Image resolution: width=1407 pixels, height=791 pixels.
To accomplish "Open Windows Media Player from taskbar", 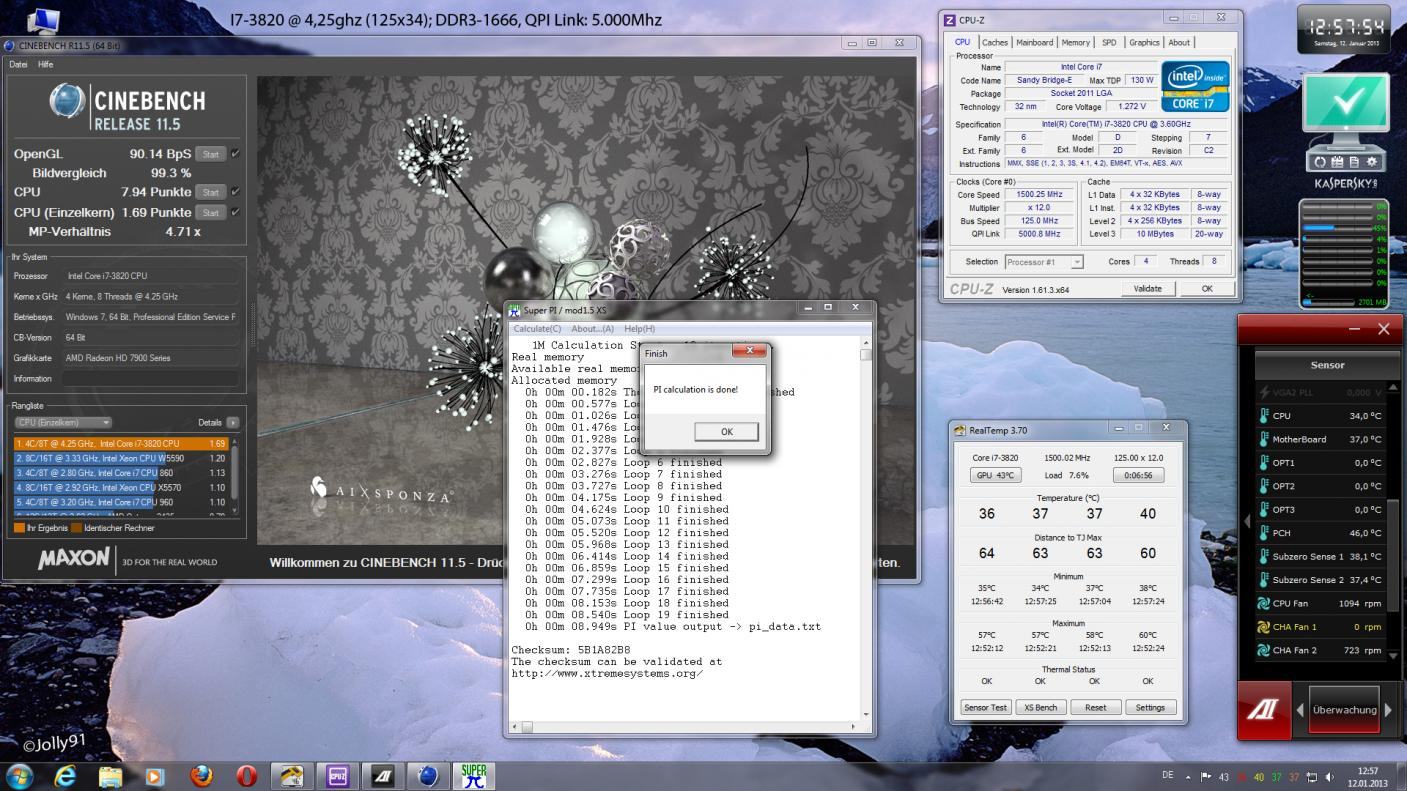I will pos(155,775).
